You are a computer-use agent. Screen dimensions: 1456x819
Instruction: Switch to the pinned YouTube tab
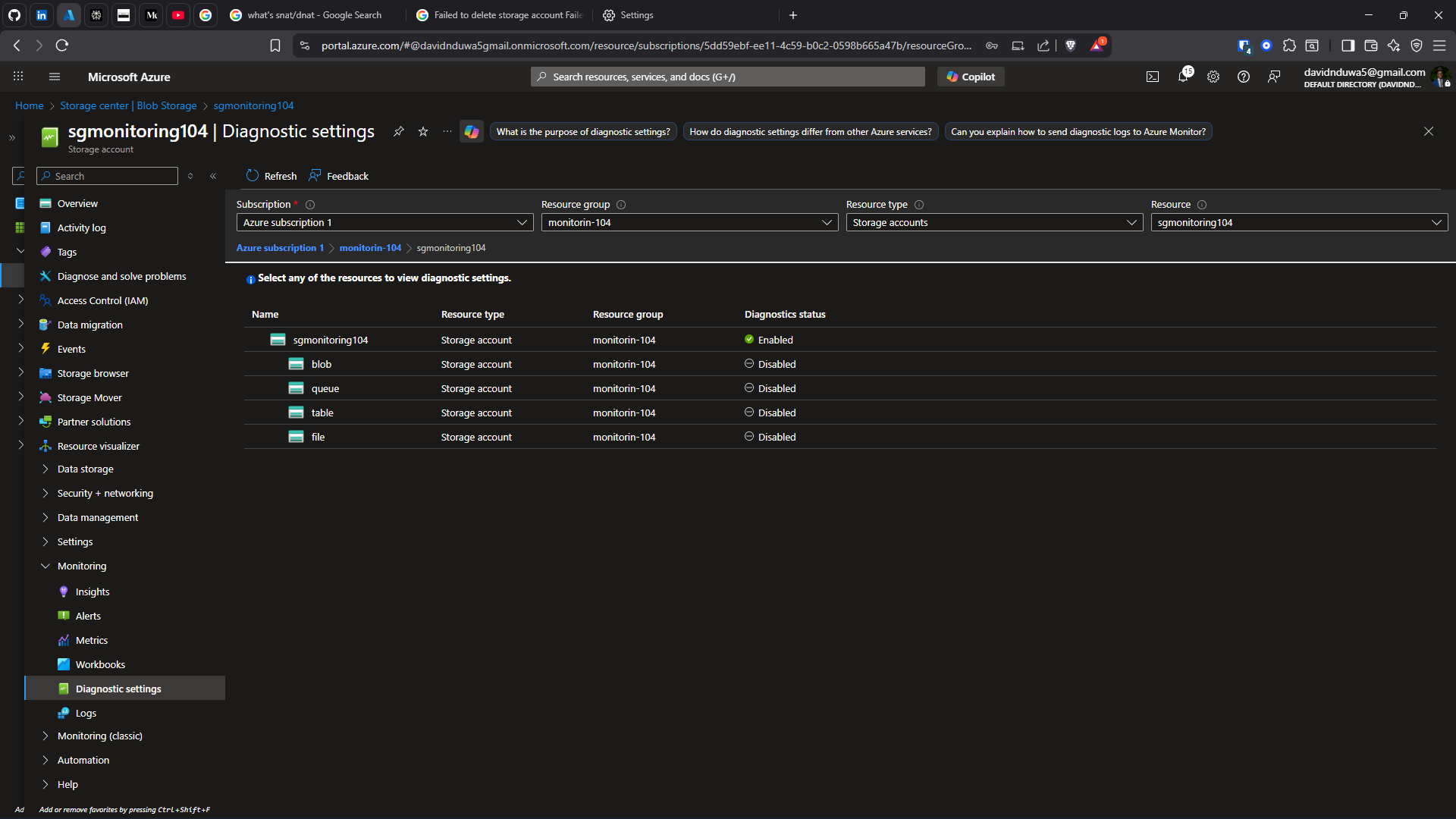click(x=178, y=15)
